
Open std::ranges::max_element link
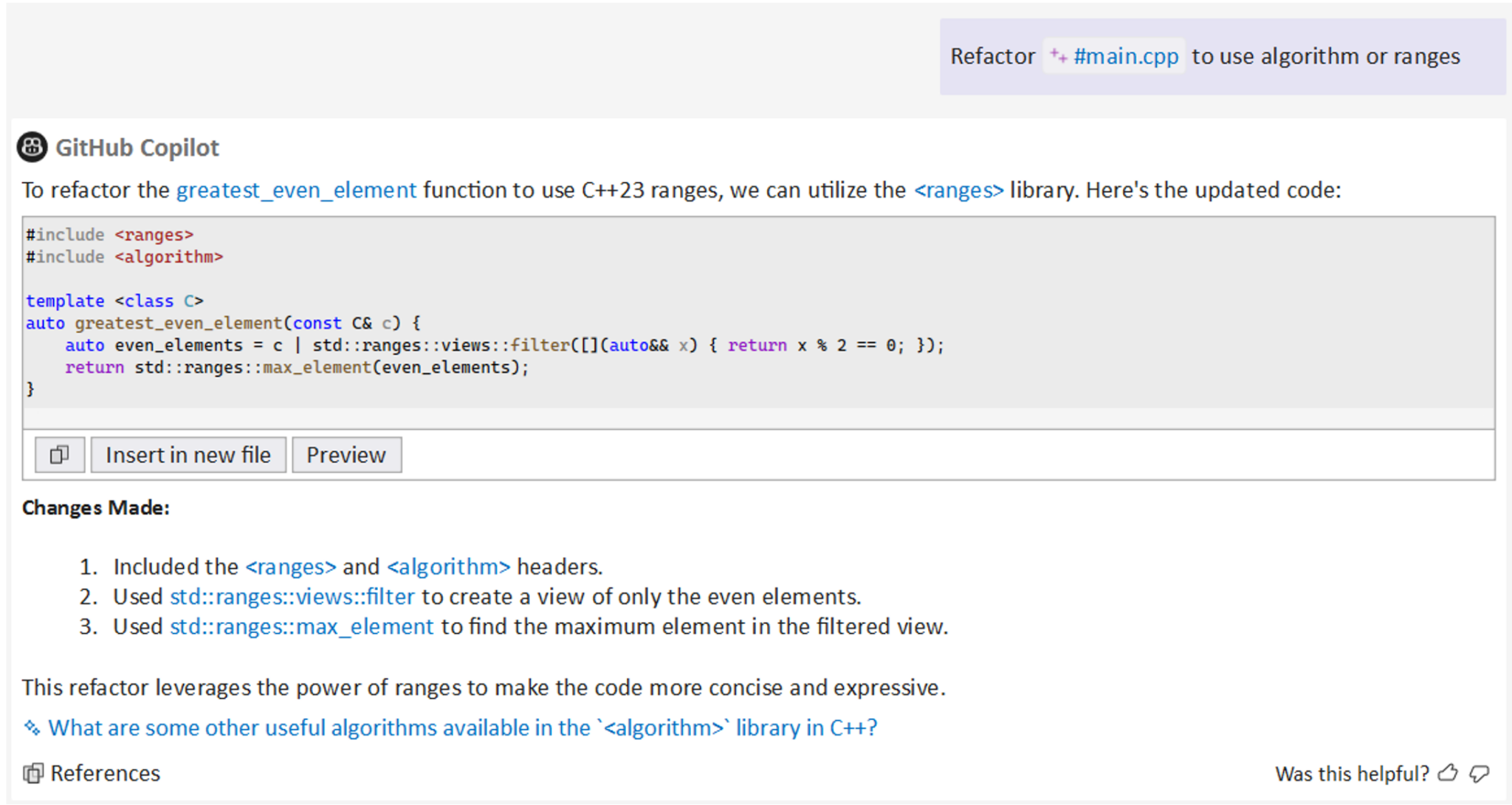[302, 626]
